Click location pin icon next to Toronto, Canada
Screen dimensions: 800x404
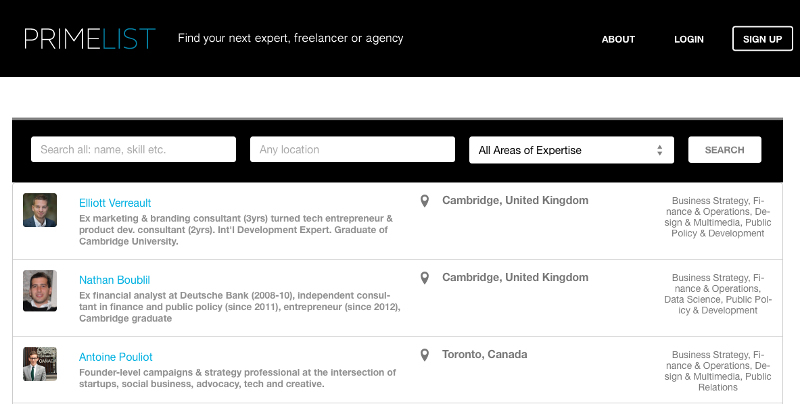(x=425, y=355)
